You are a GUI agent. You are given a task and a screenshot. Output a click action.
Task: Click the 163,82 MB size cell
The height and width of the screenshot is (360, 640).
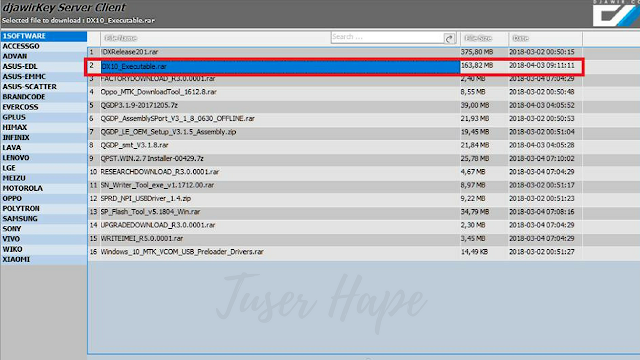click(477, 66)
